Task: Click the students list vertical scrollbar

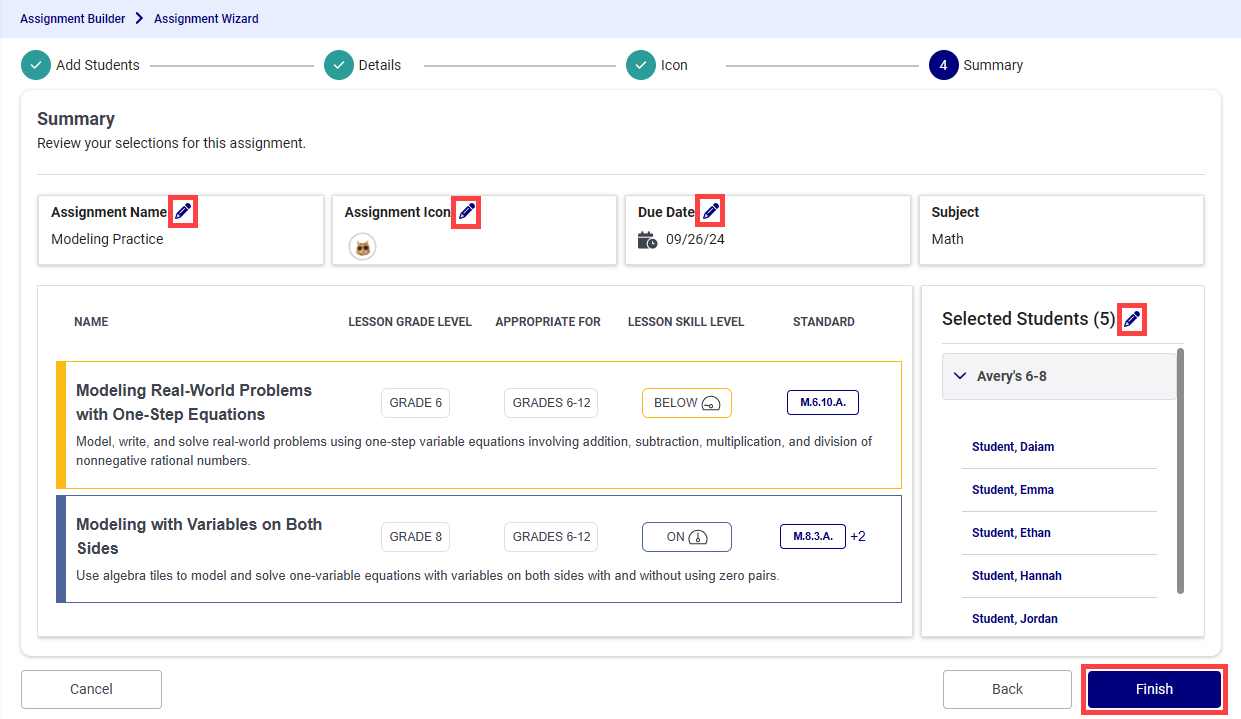Action: tap(1181, 471)
